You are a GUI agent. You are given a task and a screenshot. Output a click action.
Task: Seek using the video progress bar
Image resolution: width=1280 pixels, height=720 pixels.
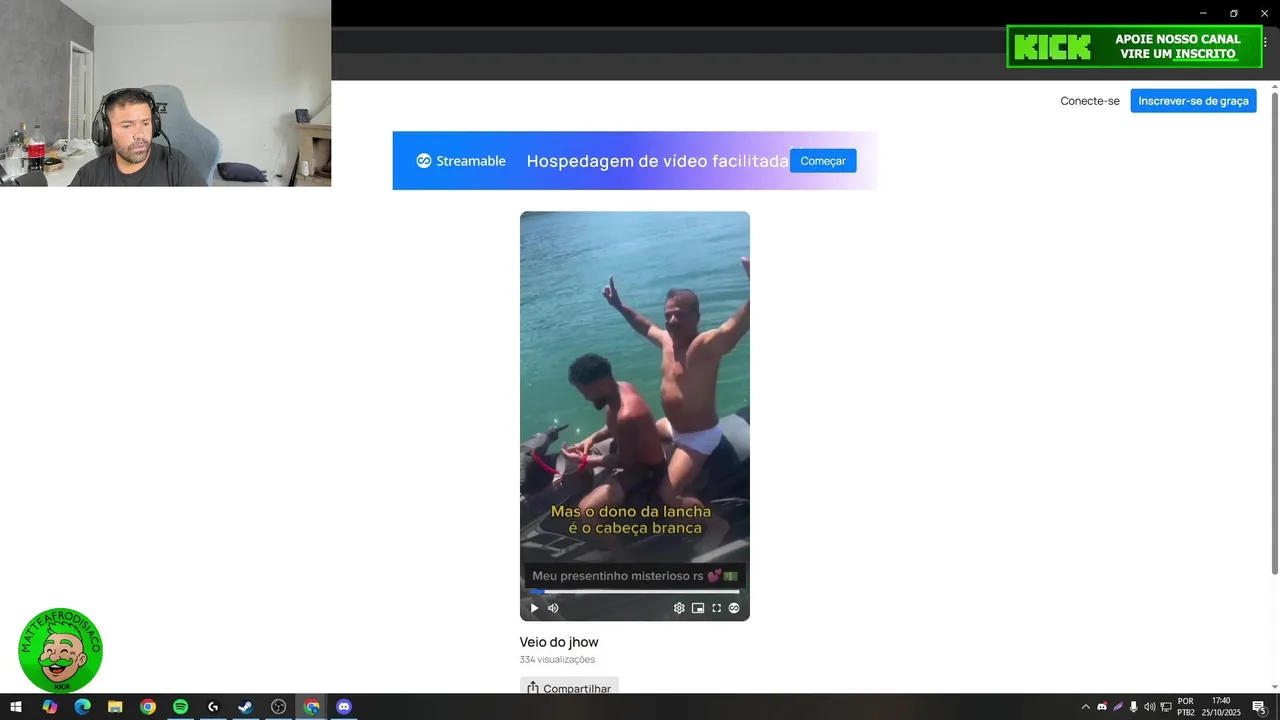(634, 592)
